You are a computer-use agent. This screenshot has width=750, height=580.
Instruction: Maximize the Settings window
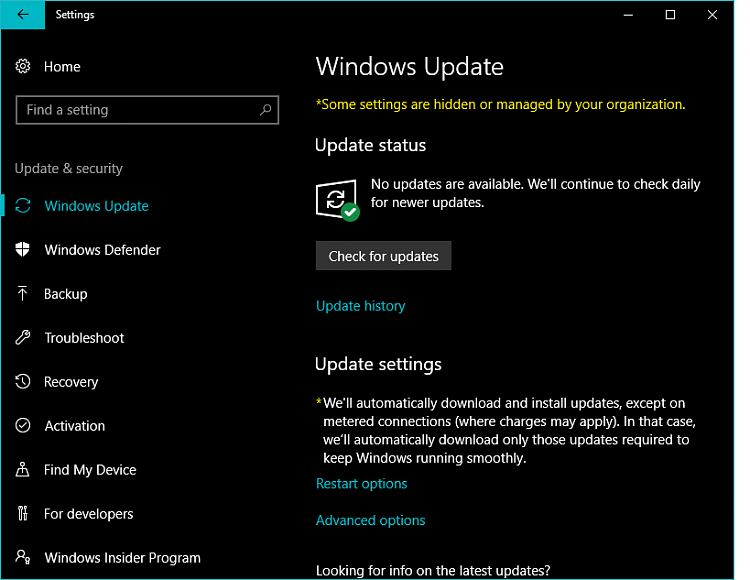point(670,15)
